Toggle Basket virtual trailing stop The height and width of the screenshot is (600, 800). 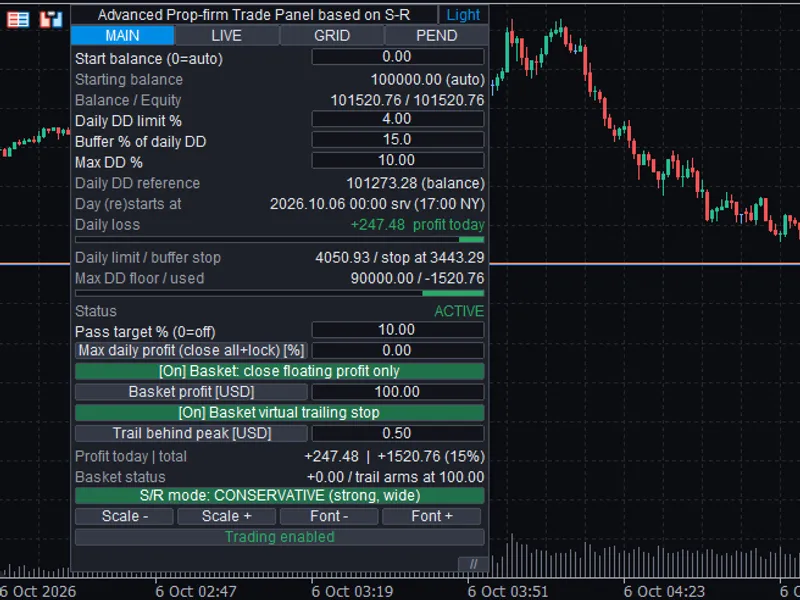(280, 413)
